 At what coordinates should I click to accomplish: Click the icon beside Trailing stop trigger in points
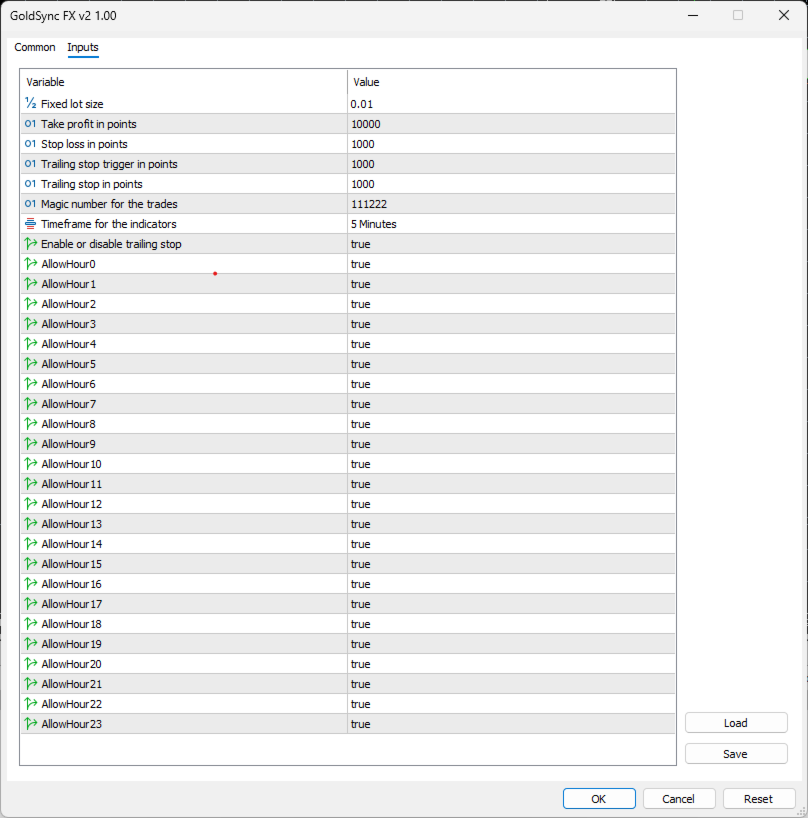(x=31, y=163)
